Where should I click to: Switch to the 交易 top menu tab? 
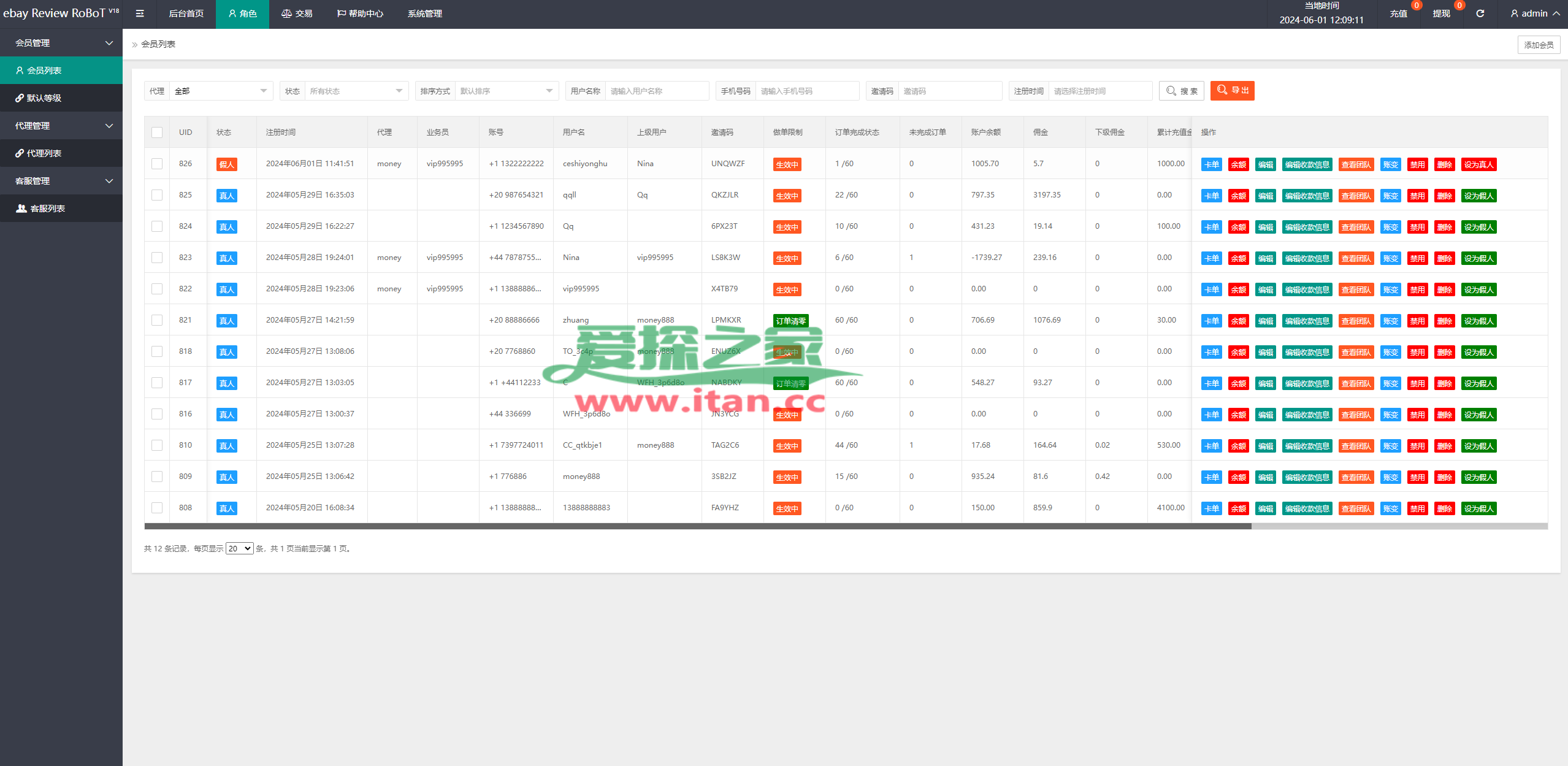tap(297, 13)
